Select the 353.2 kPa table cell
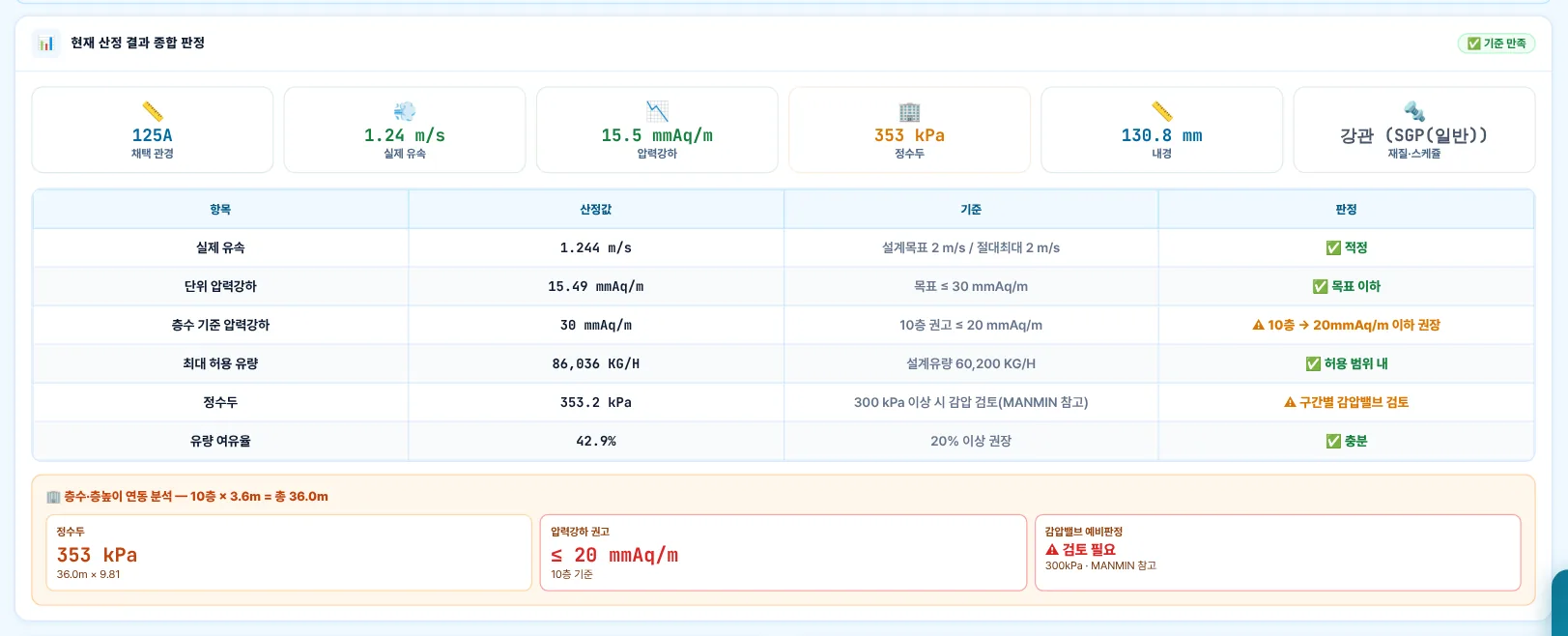This screenshot has height=636, width=1568. click(596, 403)
